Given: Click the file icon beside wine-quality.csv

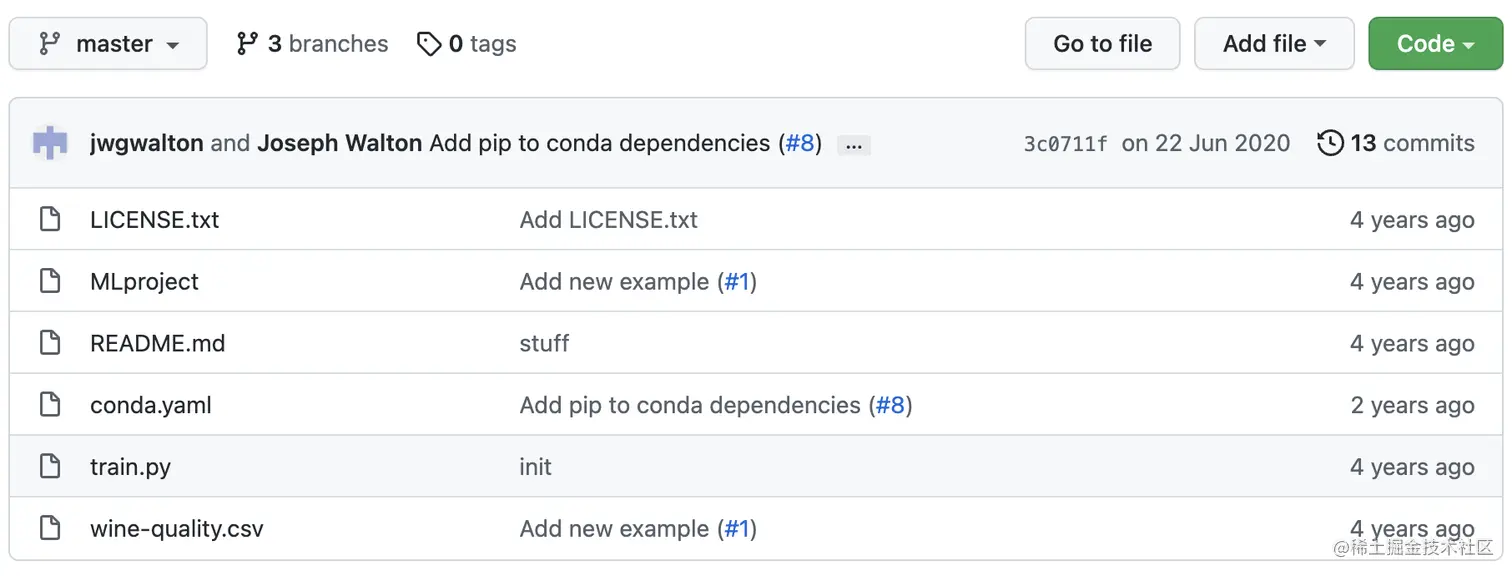Looking at the screenshot, I should click(x=50, y=528).
